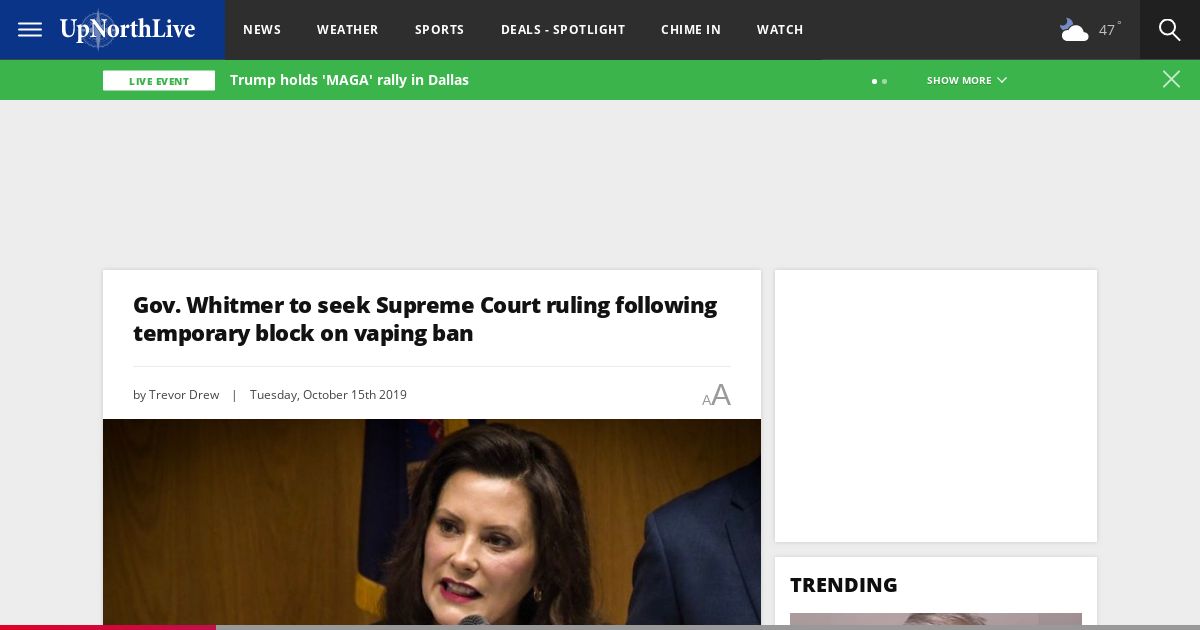Click the large A text size

coord(721,395)
